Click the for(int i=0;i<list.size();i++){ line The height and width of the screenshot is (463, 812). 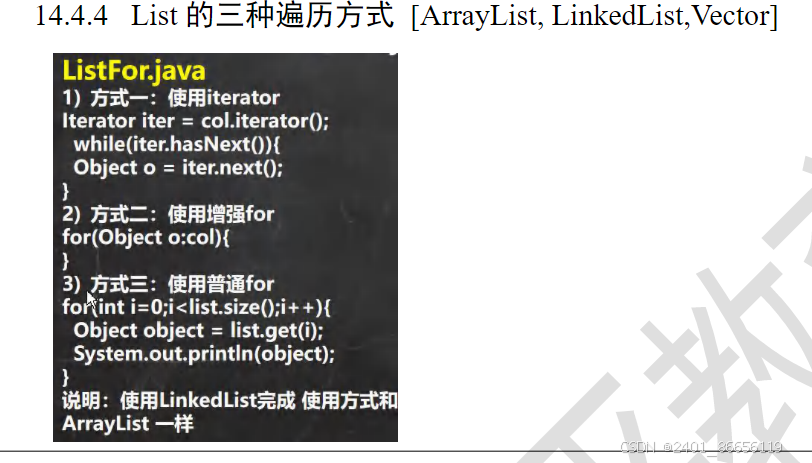[x=196, y=307]
